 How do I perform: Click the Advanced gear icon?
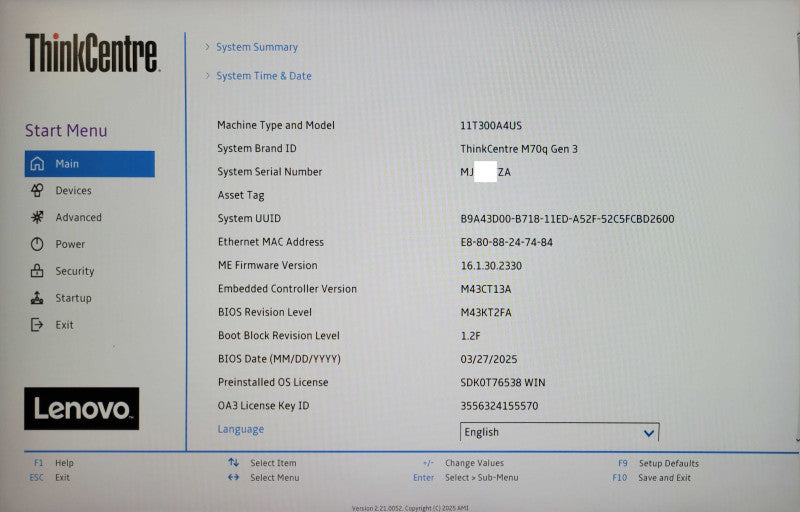(x=37, y=217)
